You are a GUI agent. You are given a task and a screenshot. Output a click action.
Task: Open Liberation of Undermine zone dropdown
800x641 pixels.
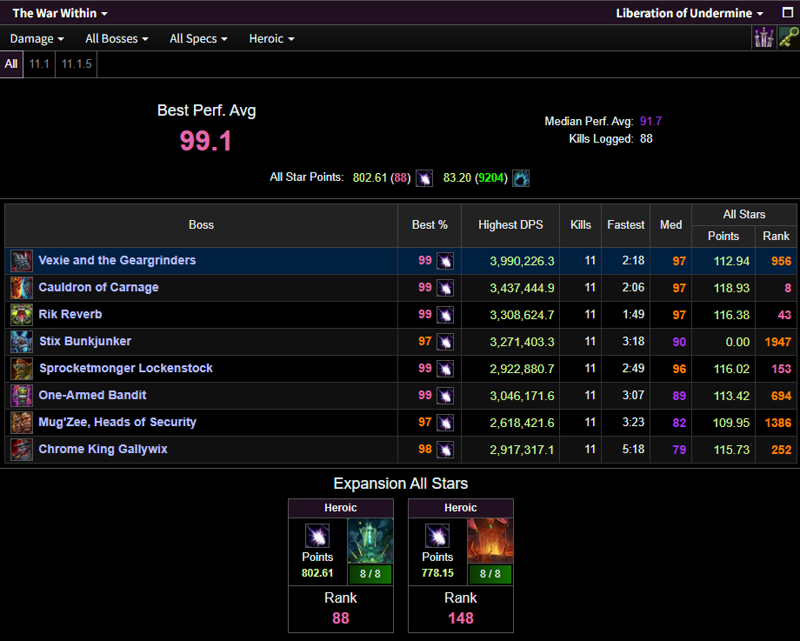[689, 13]
